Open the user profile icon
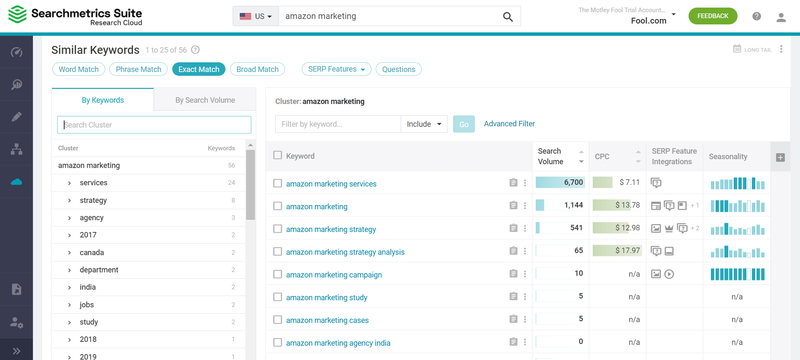Image resolution: width=800 pixels, height=360 pixels. (781, 17)
